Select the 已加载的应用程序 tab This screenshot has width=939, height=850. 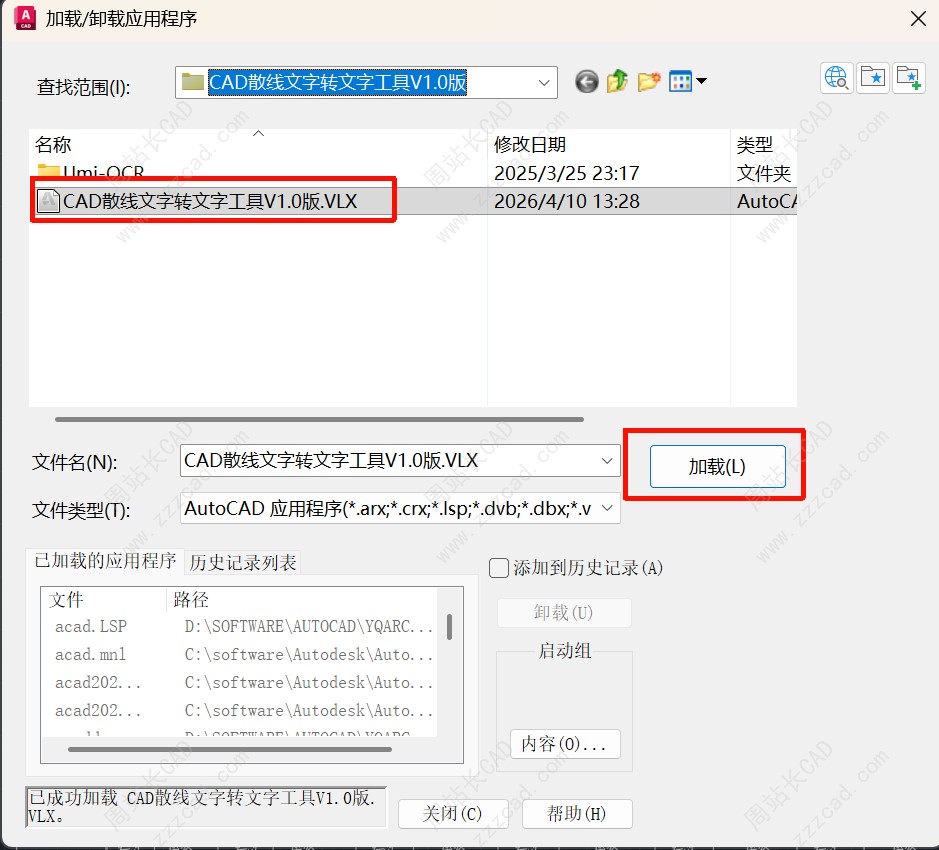point(105,561)
